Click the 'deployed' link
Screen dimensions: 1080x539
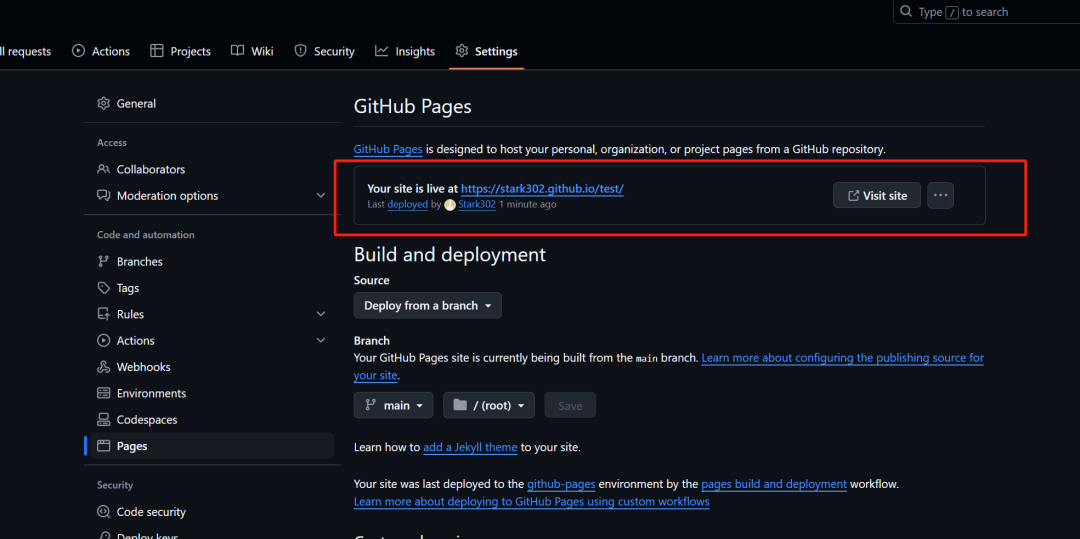[408, 204]
